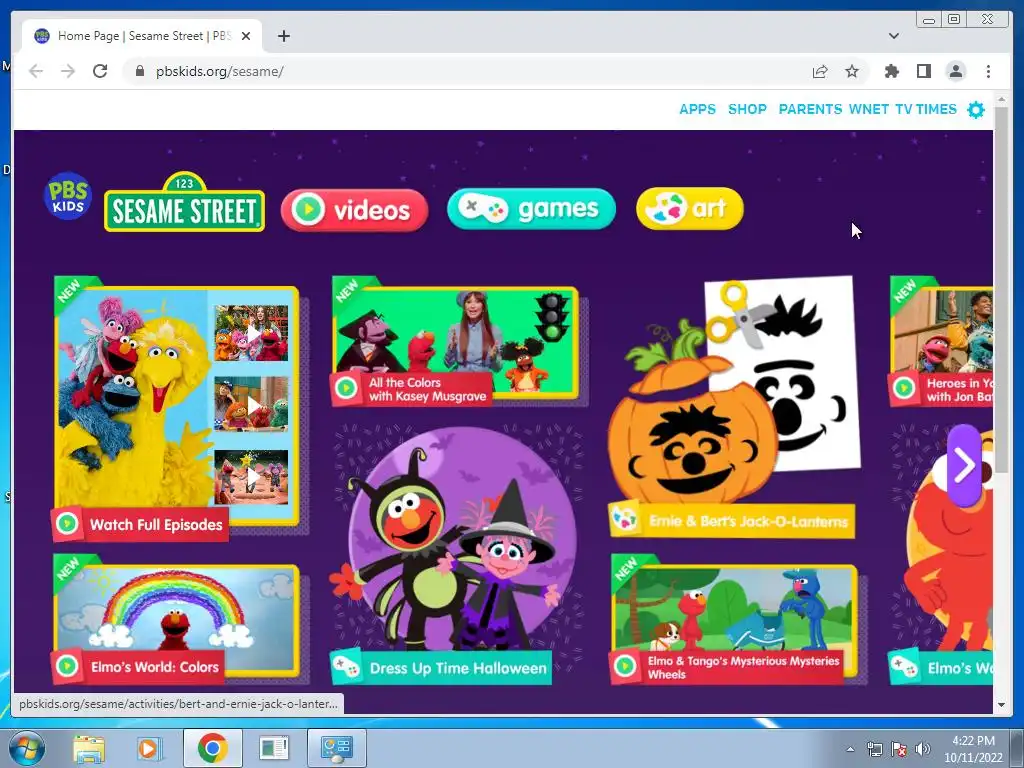The image size is (1024, 768).
Task: Click the share page icon in address bar
Action: click(x=820, y=71)
